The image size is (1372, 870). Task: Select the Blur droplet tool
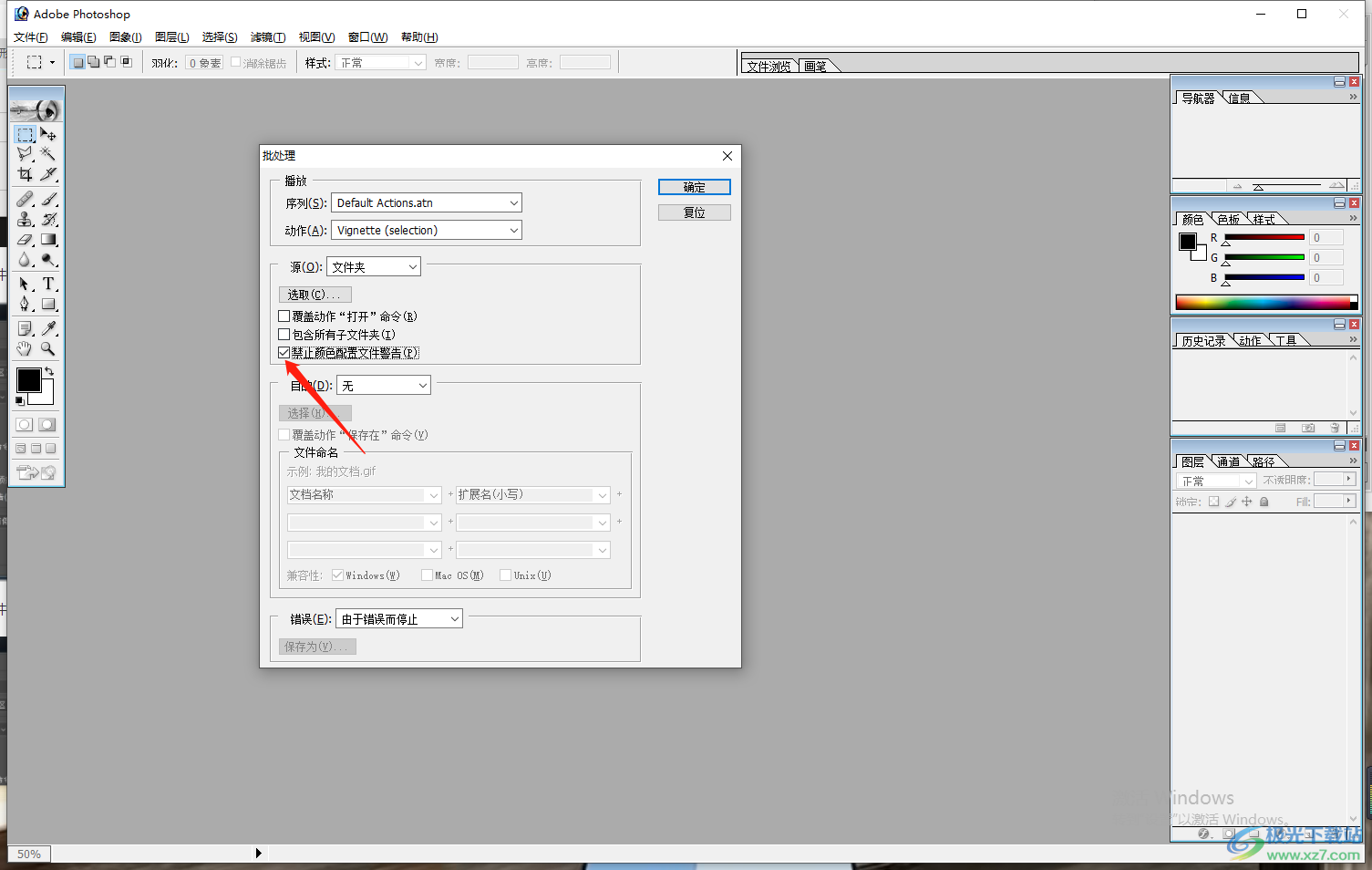tap(26, 260)
